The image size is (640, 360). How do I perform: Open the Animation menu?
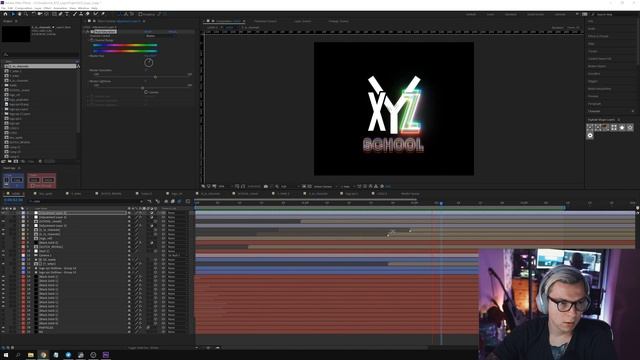point(60,8)
